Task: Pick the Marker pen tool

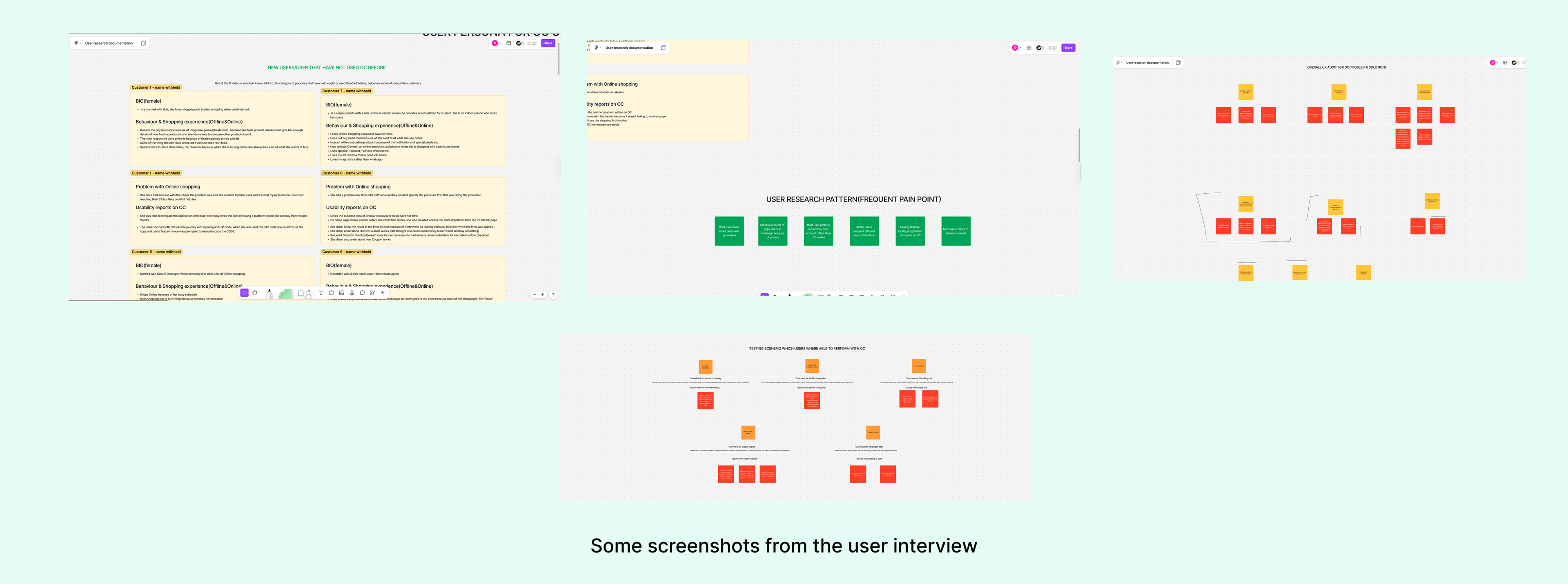Action: pos(269,294)
